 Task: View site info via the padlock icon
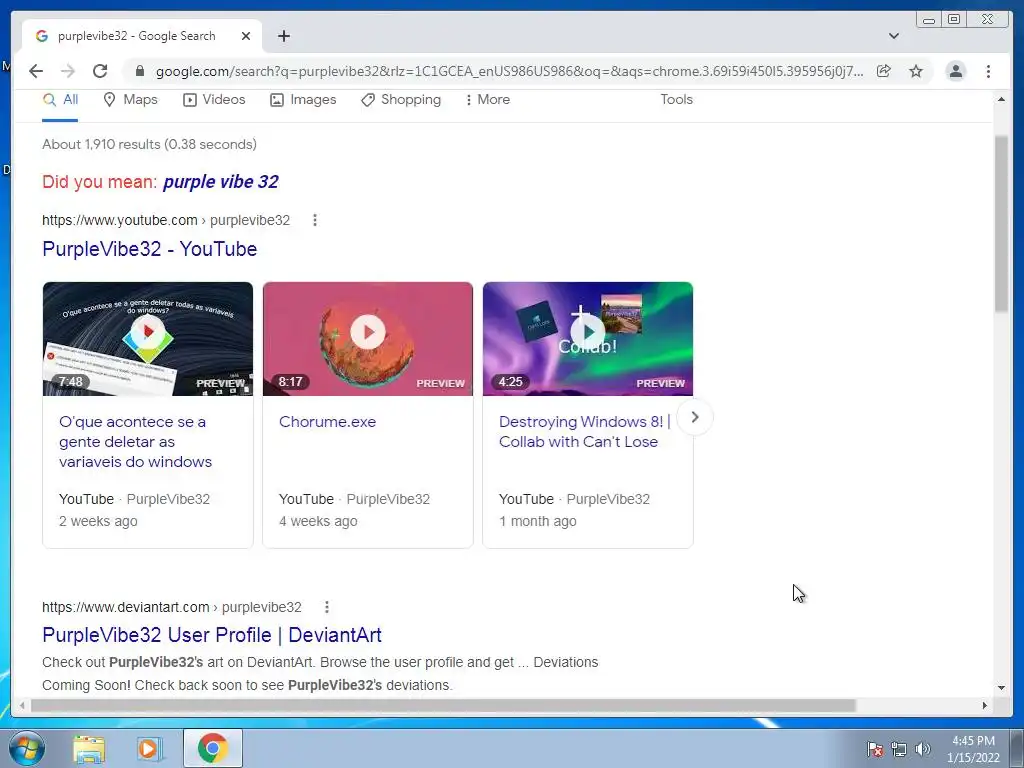point(139,71)
